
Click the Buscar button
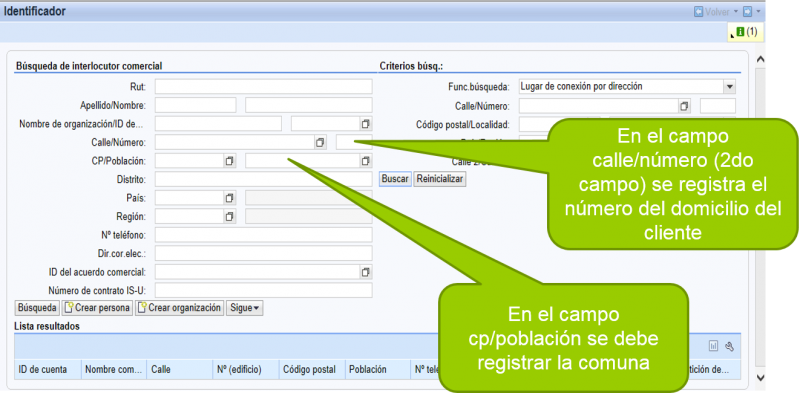tap(395, 180)
